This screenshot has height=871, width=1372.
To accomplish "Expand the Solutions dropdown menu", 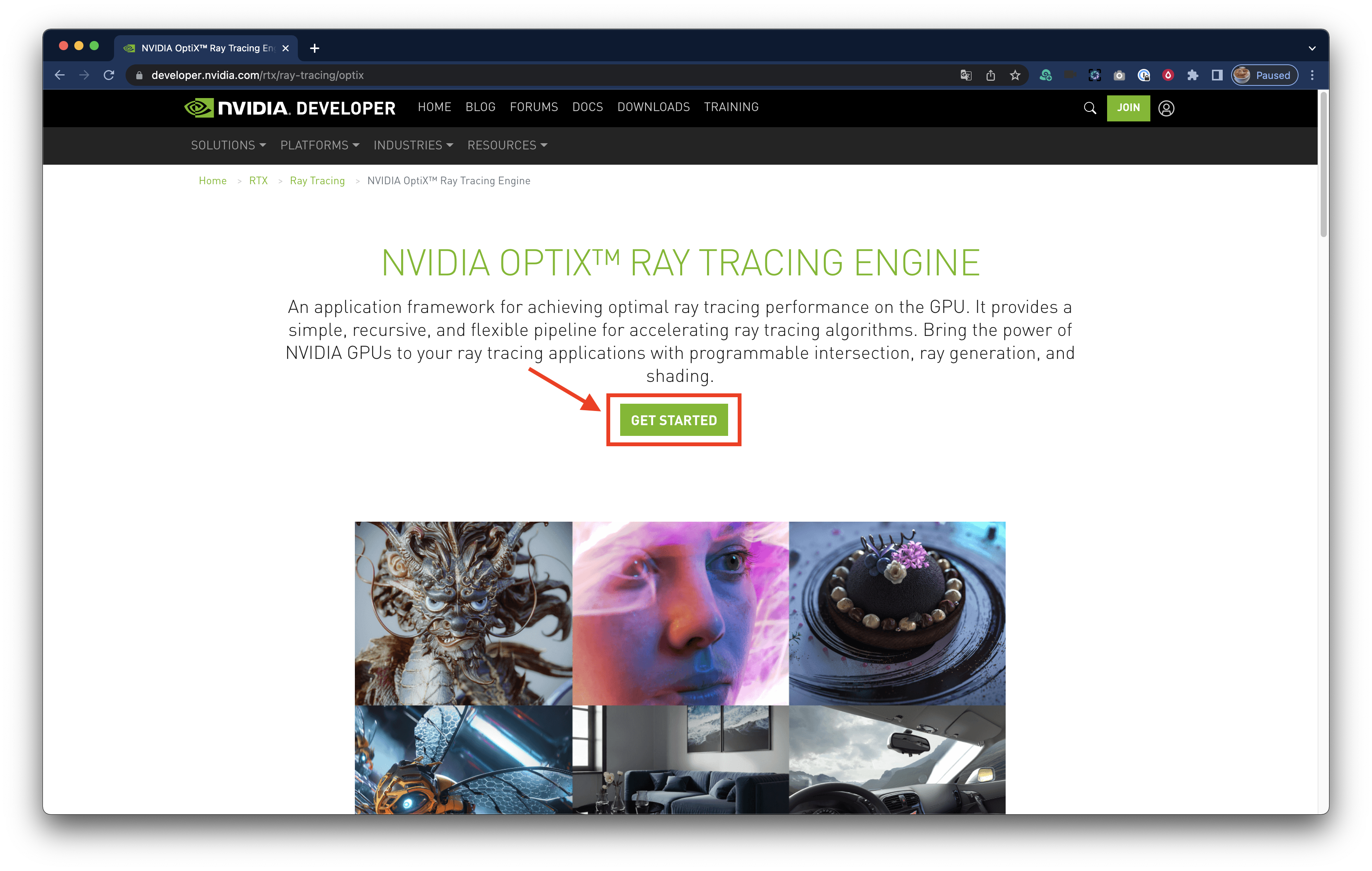I will (x=228, y=145).
